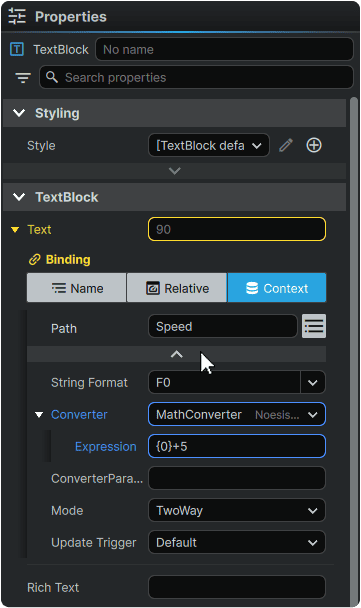Image resolution: width=361 pixels, height=608 pixels.
Task: Click the Converter label
Action: [x=79, y=415]
